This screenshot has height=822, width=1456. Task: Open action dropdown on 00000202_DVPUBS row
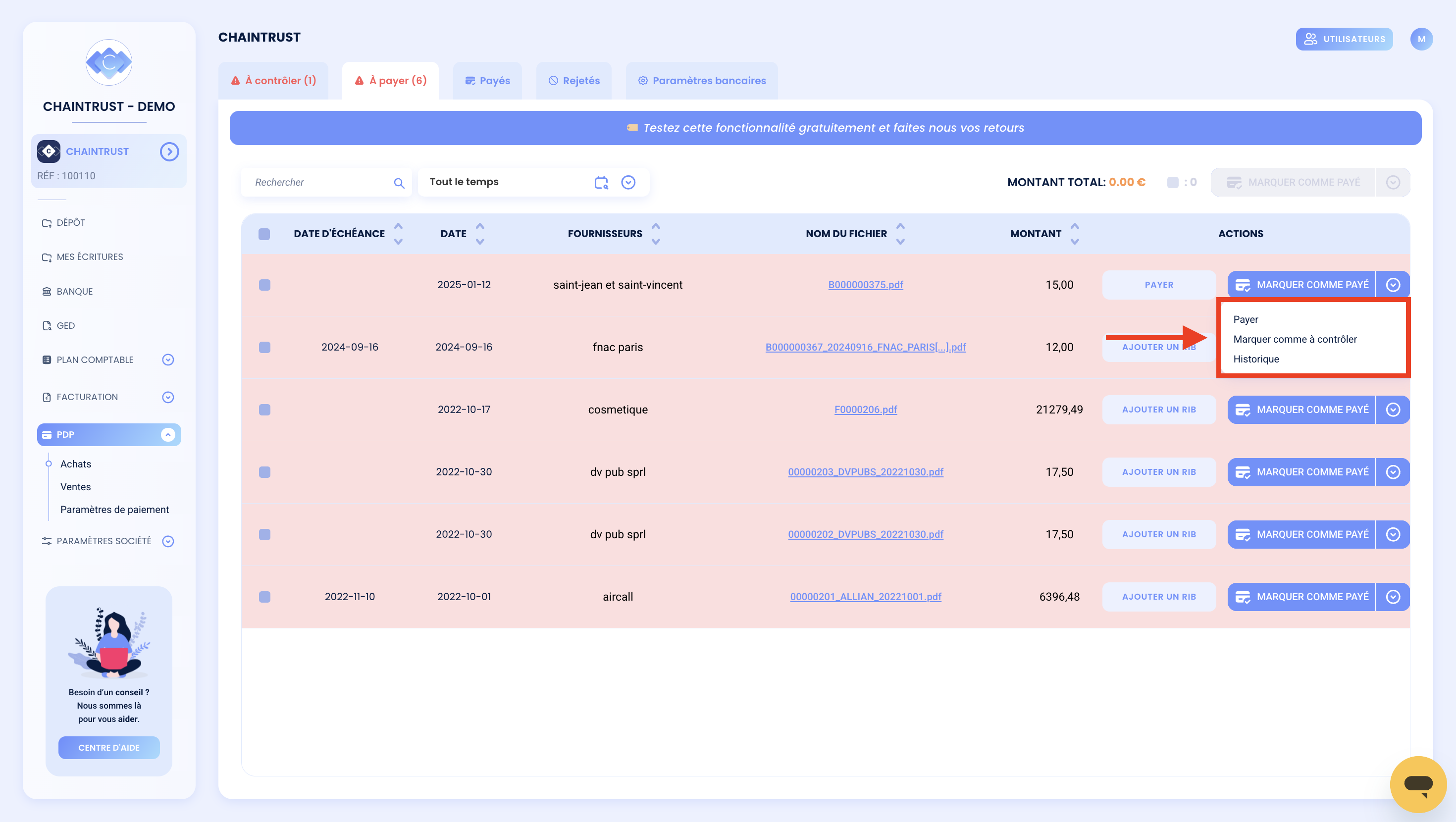tap(1393, 534)
